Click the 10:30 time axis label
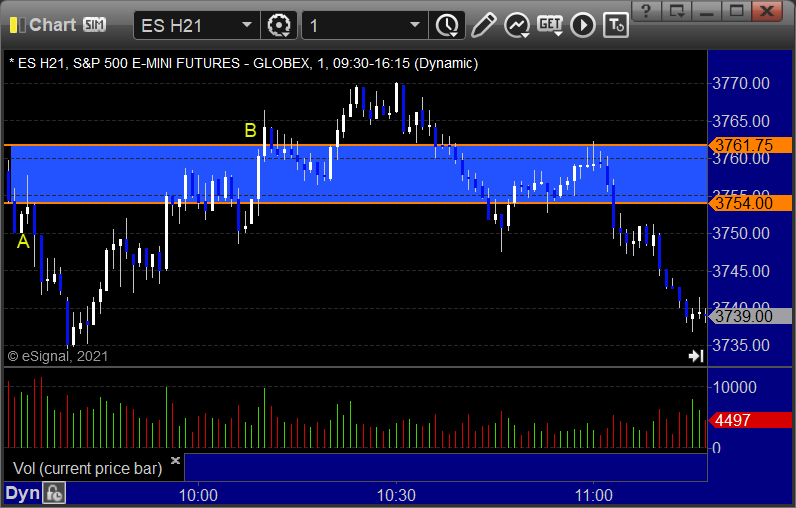Image resolution: width=796 pixels, height=508 pixels. tap(396, 495)
